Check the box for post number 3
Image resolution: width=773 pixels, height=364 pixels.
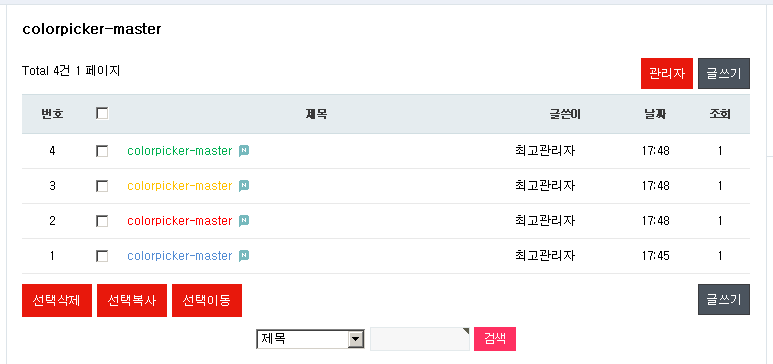click(x=102, y=186)
